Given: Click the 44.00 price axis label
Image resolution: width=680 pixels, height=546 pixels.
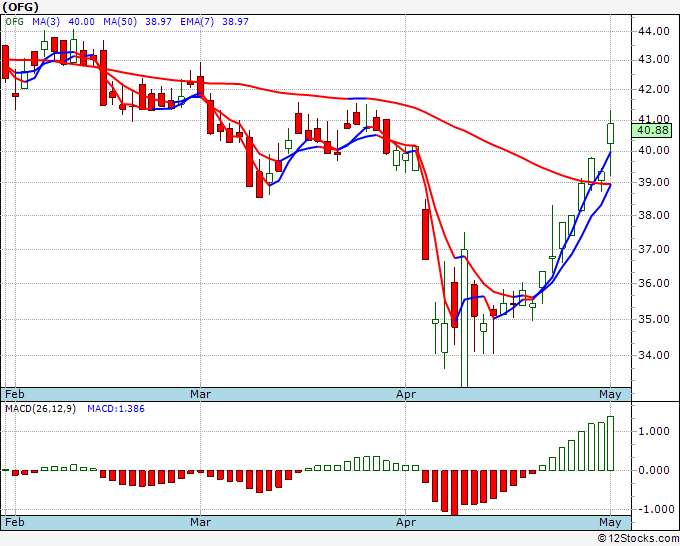Looking at the screenshot, I should pos(653,31).
